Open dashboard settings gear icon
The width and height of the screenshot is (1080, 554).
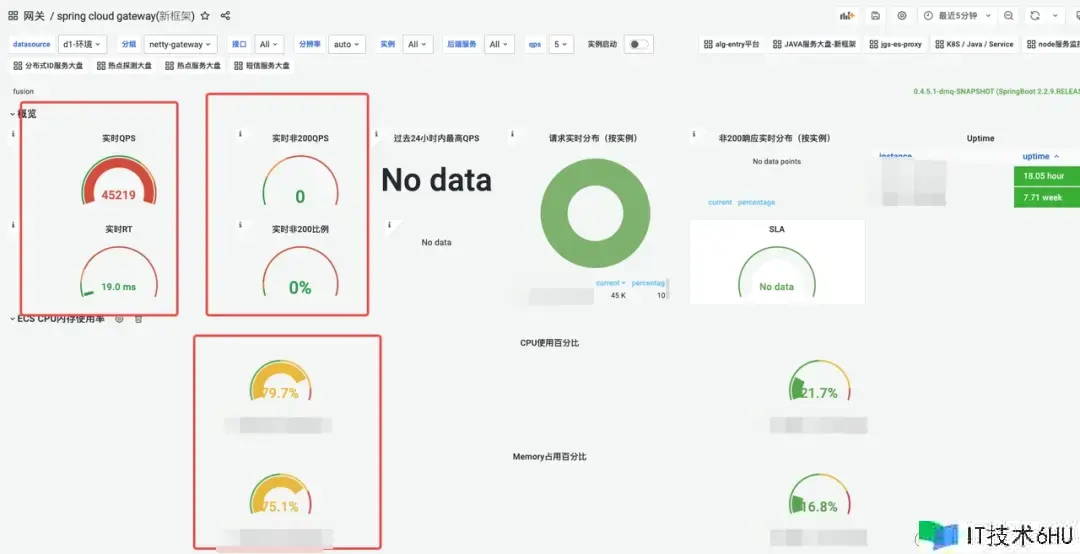click(902, 16)
